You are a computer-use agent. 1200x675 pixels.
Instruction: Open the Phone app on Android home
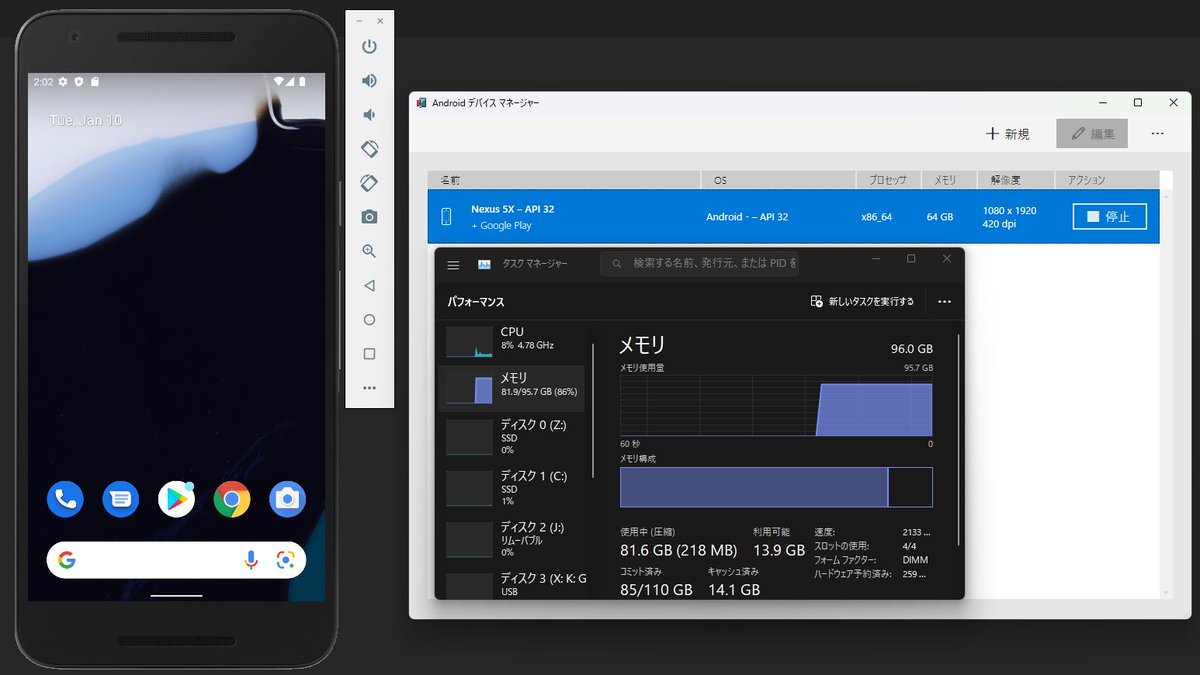[x=65, y=498]
